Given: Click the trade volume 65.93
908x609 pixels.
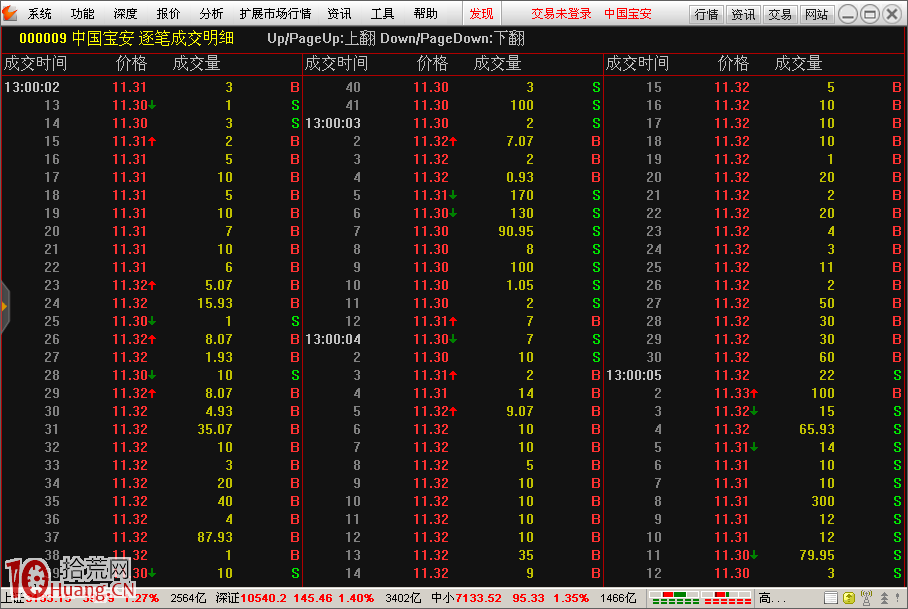Looking at the screenshot, I should click(817, 429).
